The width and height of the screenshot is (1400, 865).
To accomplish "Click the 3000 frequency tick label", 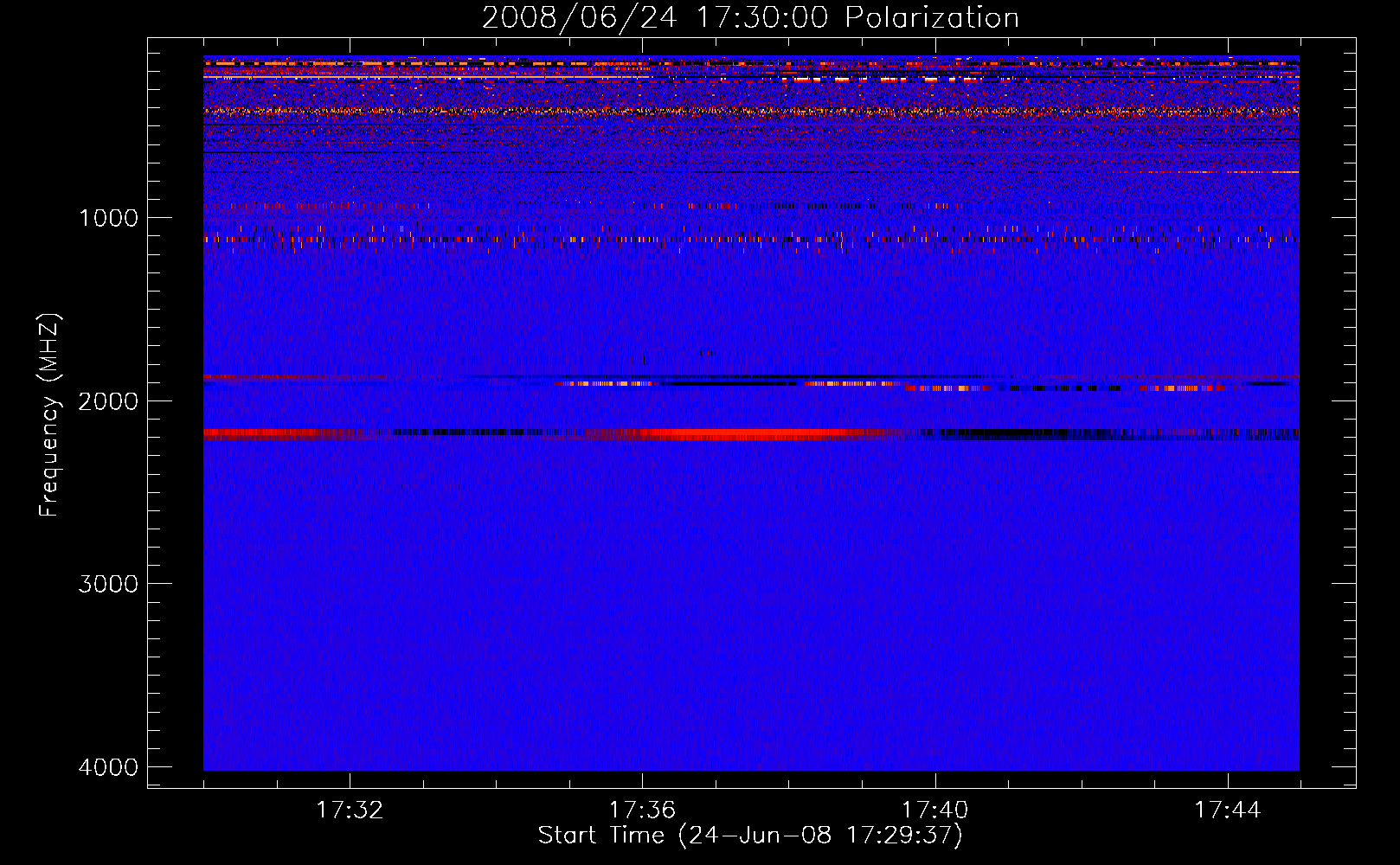I will pos(108,584).
